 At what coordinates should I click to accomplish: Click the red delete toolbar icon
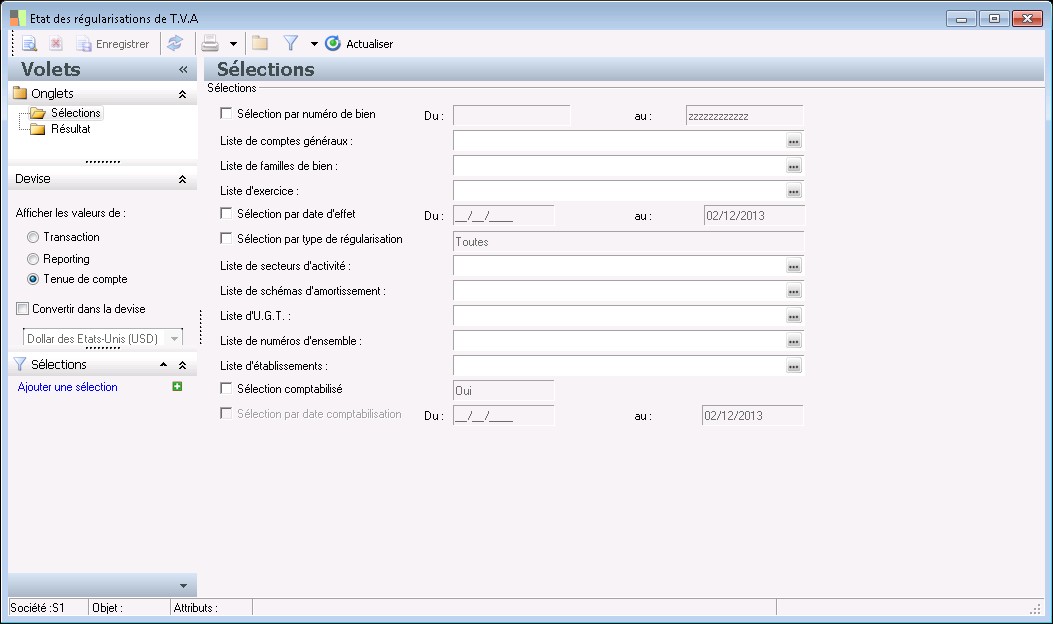(56, 44)
